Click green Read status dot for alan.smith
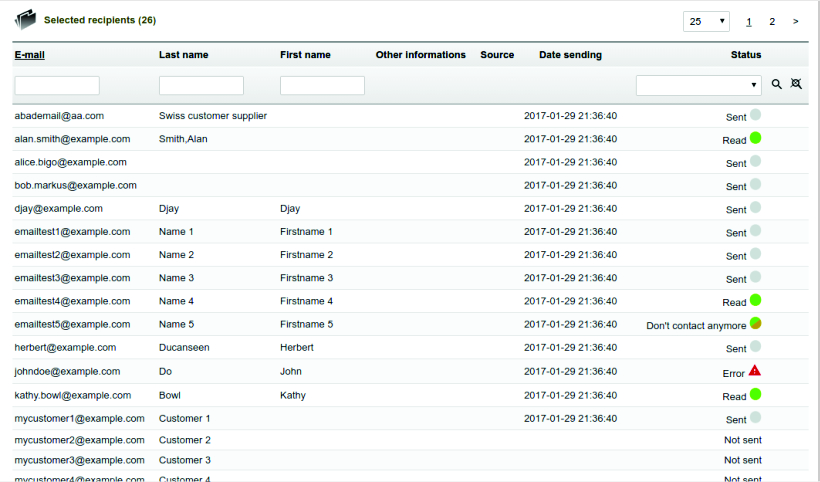Viewport: 820px width, 482px height. (756, 139)
